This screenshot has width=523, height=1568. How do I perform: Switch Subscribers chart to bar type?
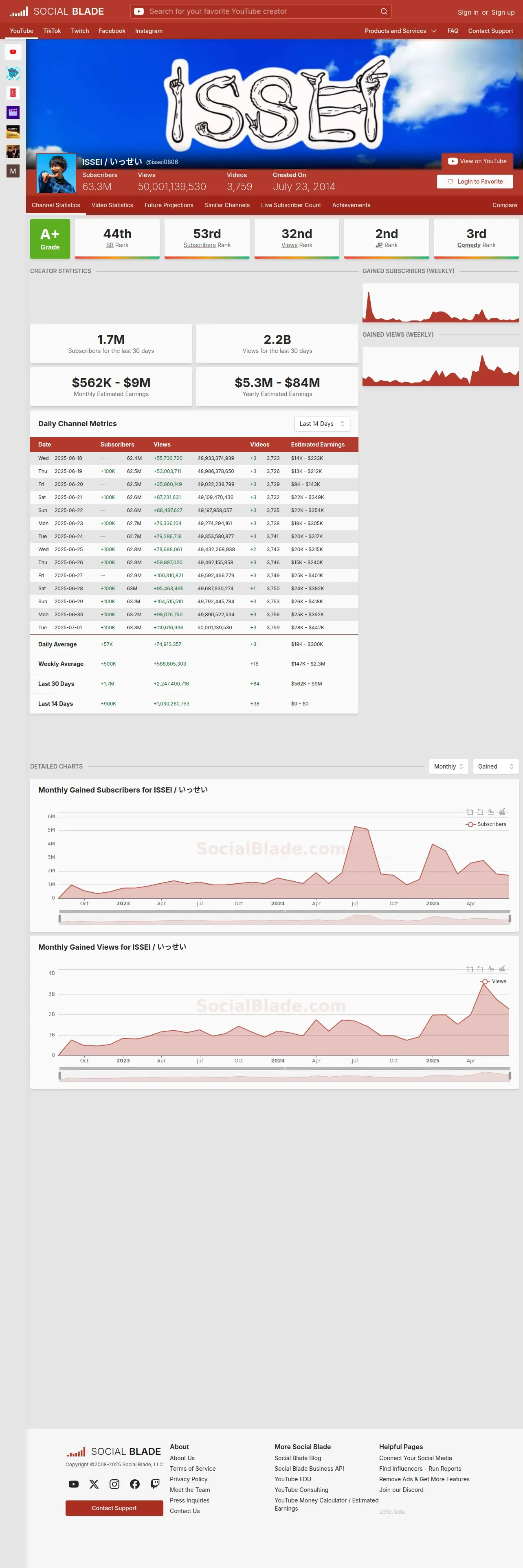[502, 811]
